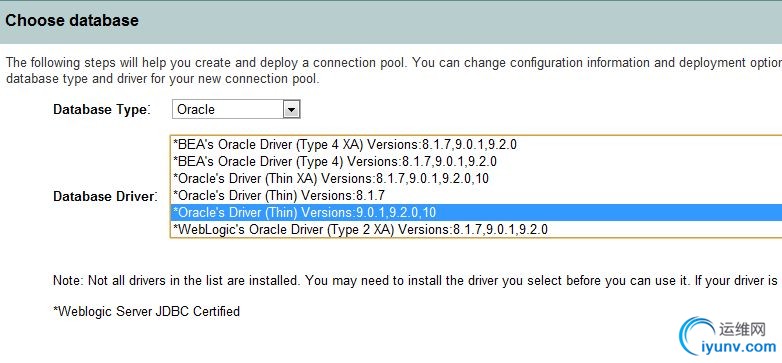Click the Choose database heading

(x=72, y=21)
